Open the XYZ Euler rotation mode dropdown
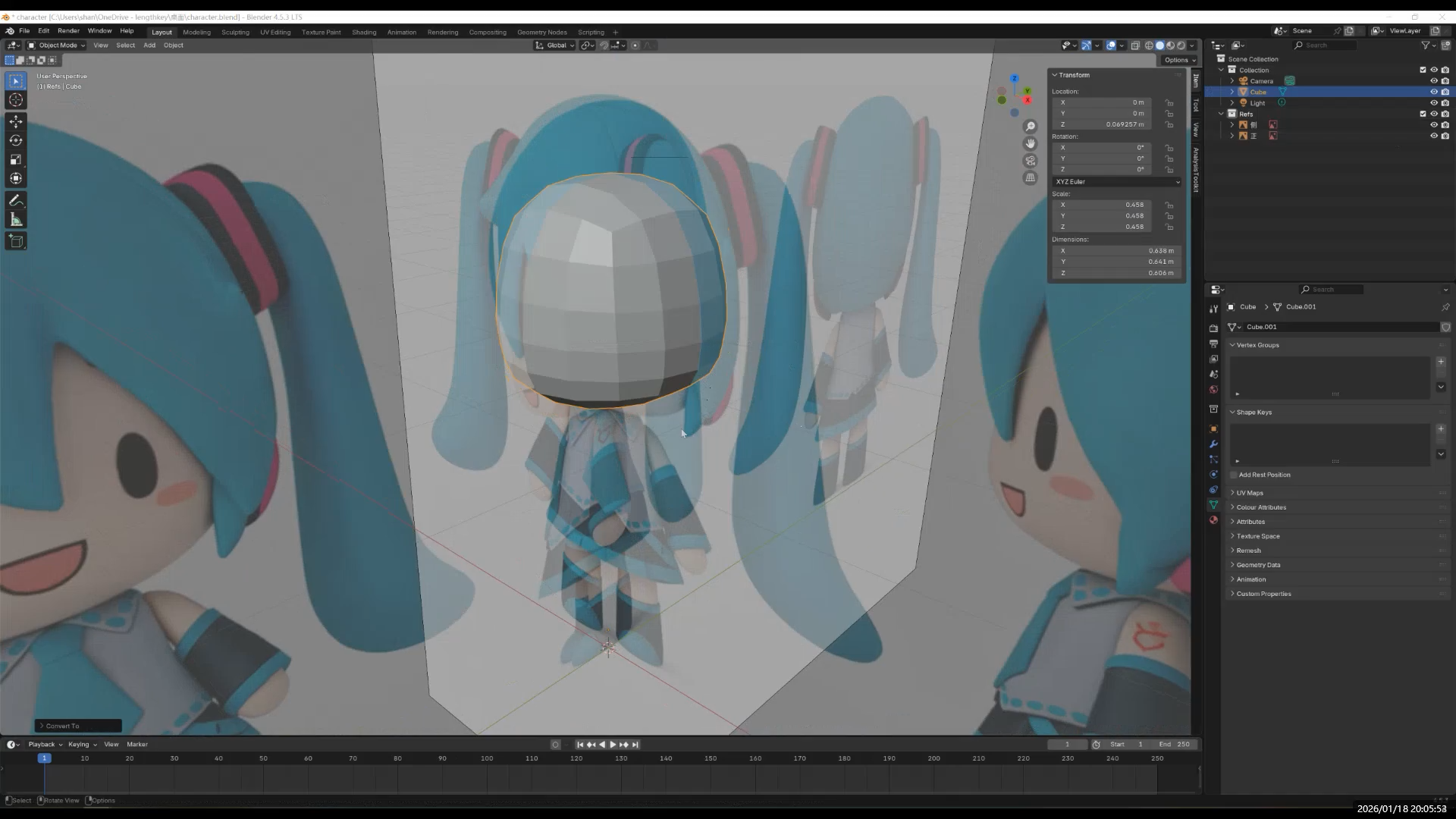This screenshot has width=1456, height=819. coord(1116,182)
